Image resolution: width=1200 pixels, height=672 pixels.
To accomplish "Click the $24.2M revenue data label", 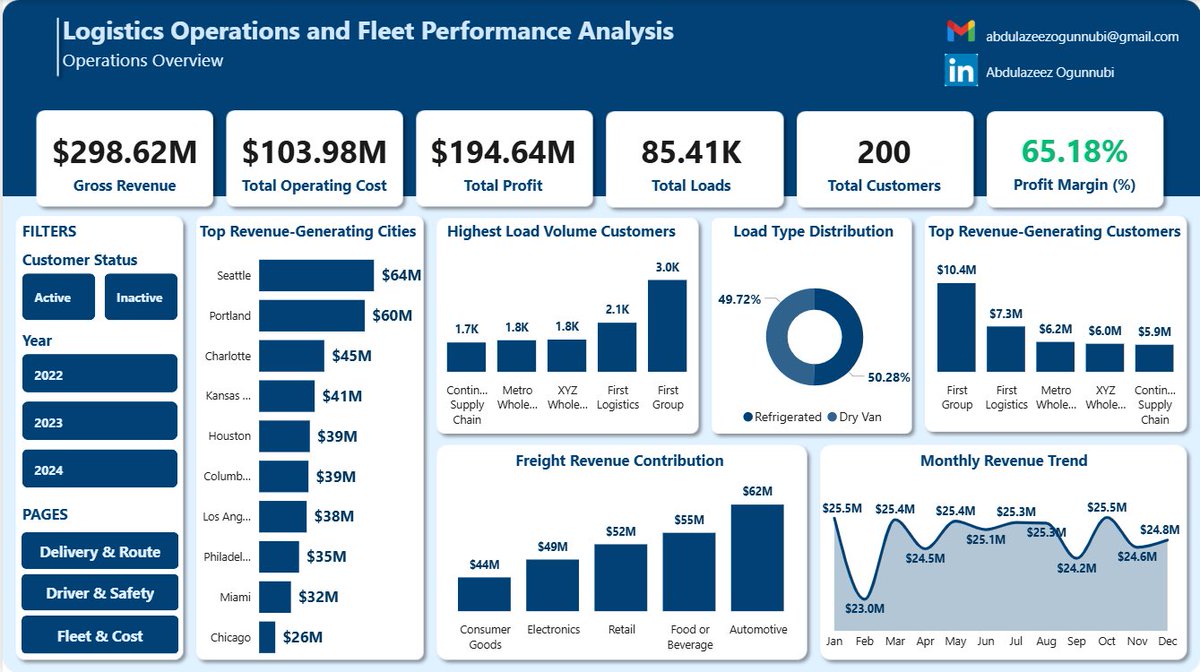I will pos(1076,568).
